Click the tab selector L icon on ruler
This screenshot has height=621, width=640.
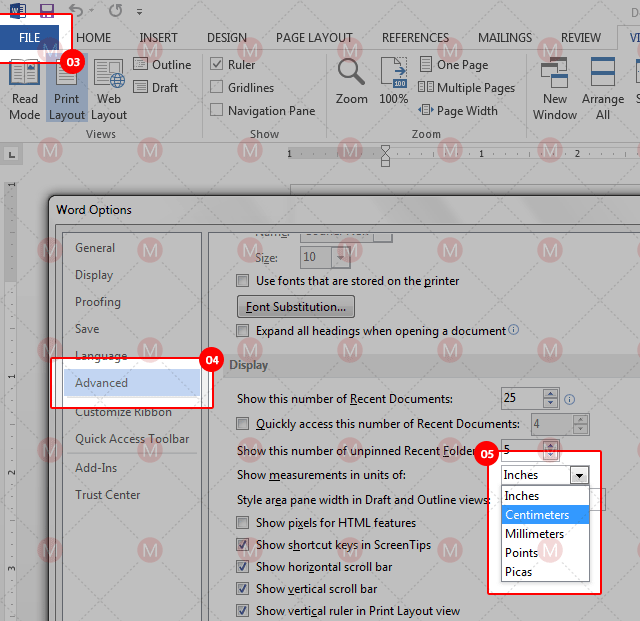coord(11,155)
